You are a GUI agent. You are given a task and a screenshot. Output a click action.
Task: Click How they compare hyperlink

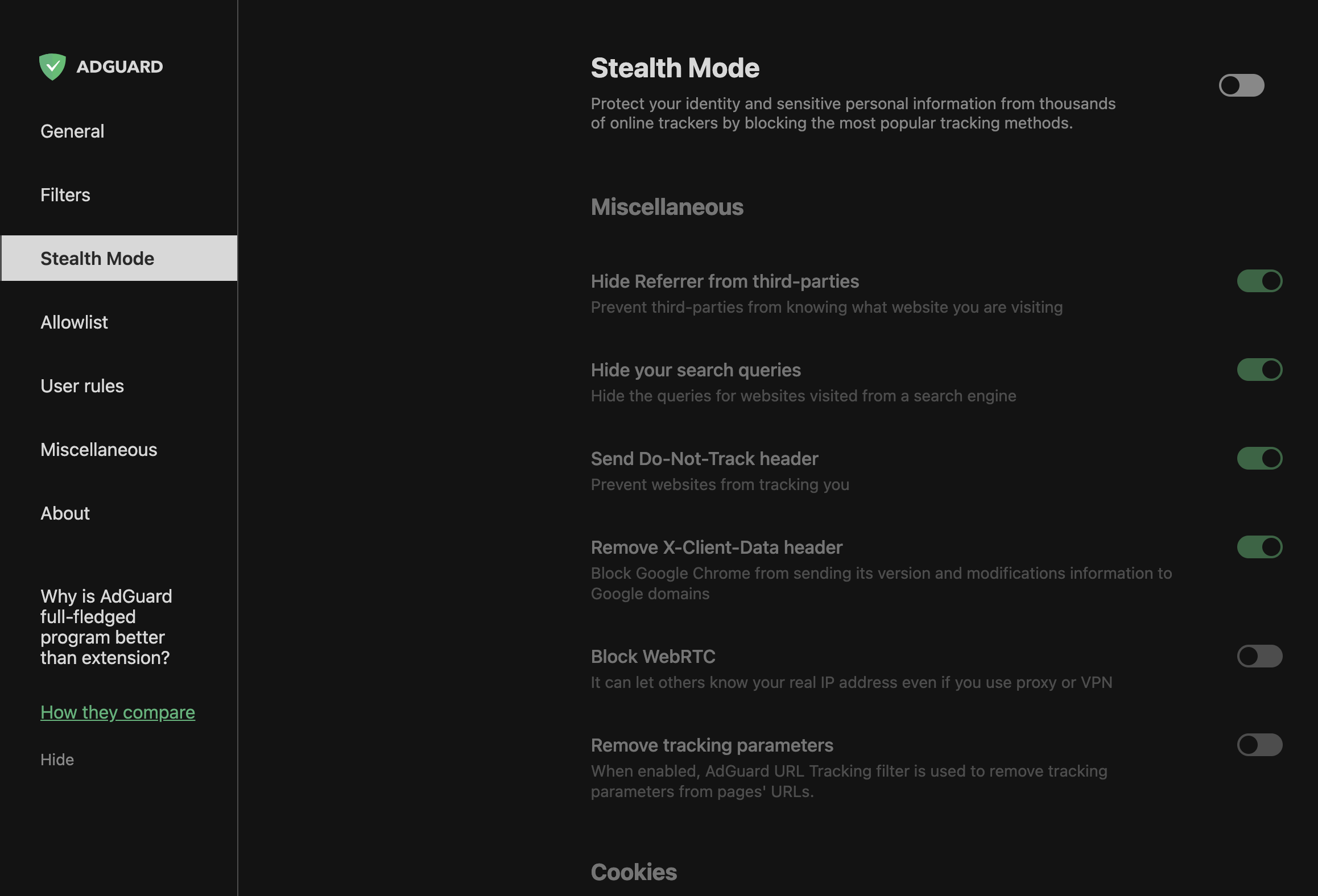coord(118,712)
